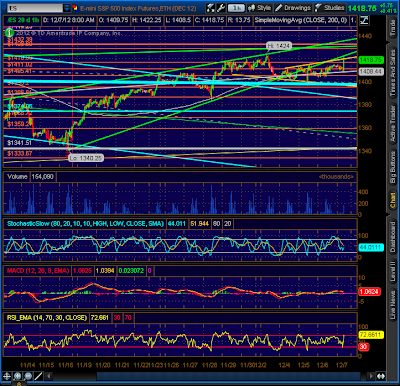The image size is (400, 386).
Task: Click the expand-width arrows icon beside scrollbar
Action: [x=381, y=376]
